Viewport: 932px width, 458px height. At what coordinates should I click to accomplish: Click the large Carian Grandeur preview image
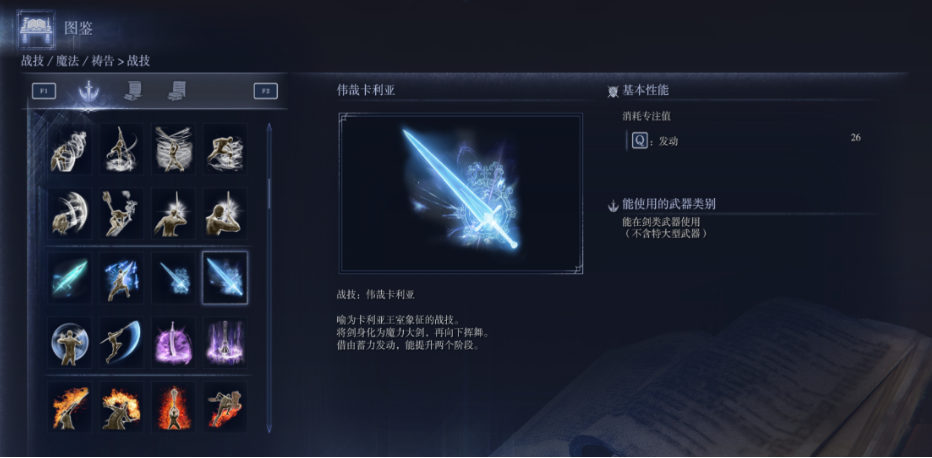pos(461,193)
